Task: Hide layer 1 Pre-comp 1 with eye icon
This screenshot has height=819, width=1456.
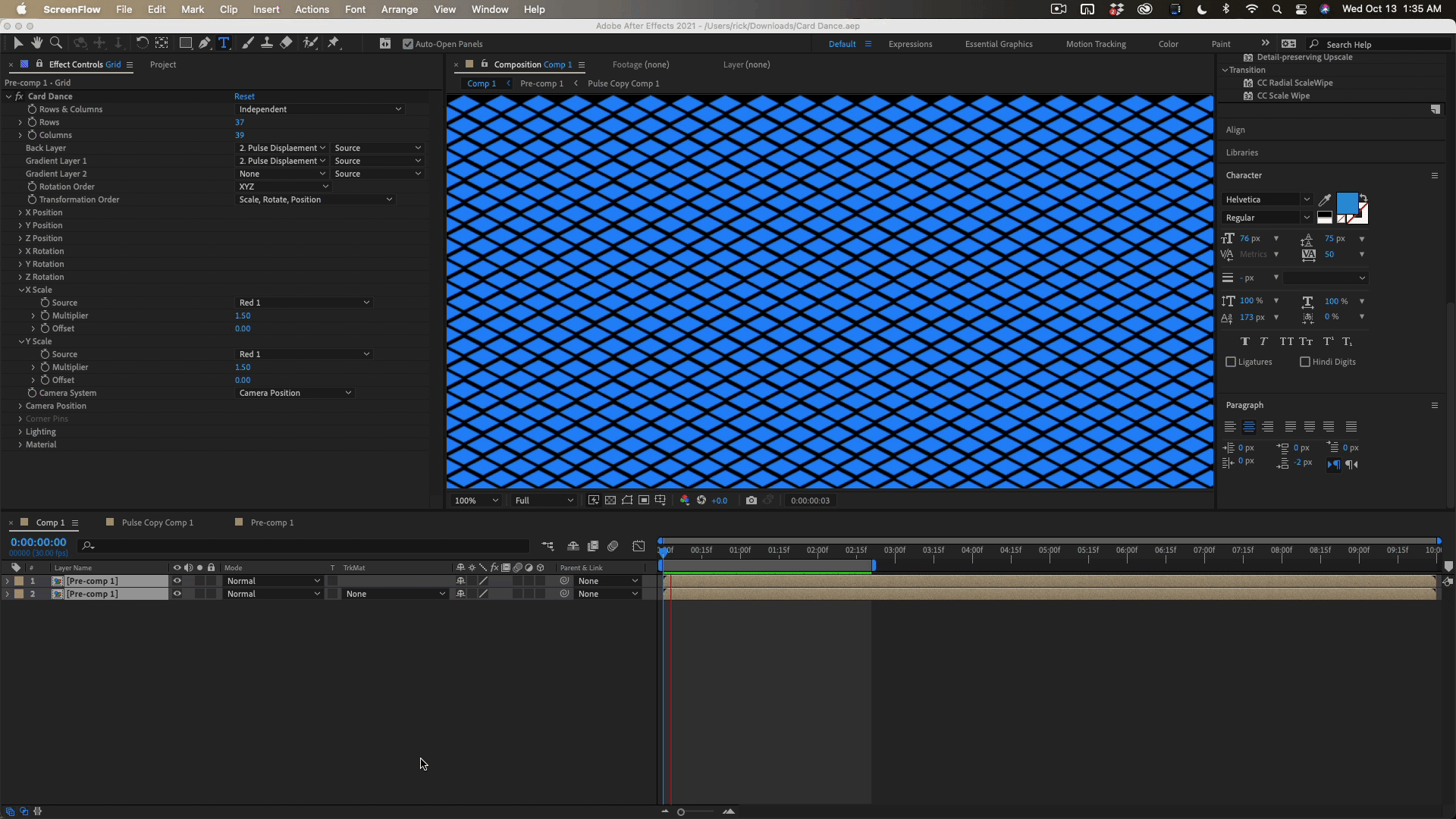Action: coord(177,581)
